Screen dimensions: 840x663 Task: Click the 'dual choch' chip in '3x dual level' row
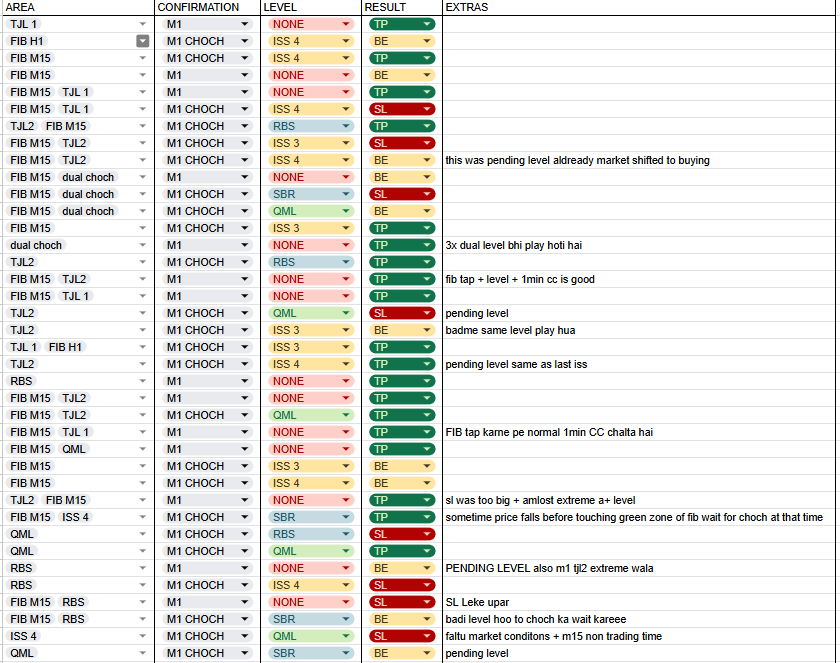(36, 245)
